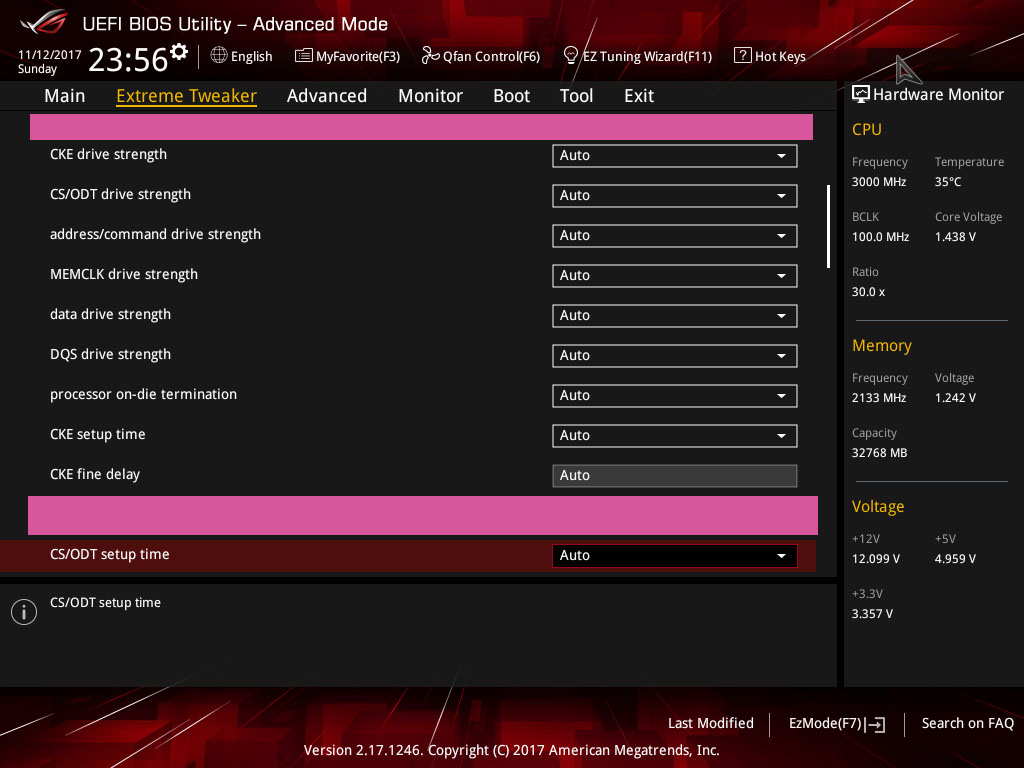Select the CKE drive strength label
The width and height of the screenshot is (1024, 768).
click(108, 155)
